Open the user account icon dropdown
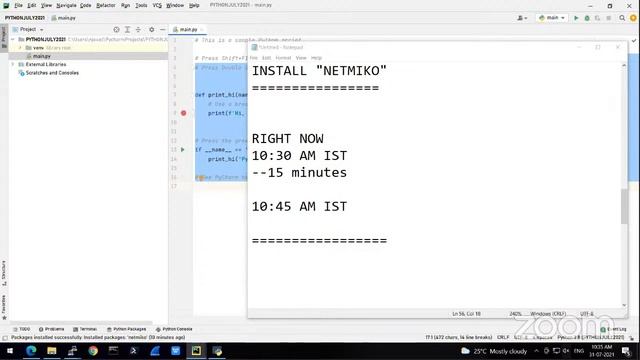This screenshot has width=640, height=360. (522, 18)
